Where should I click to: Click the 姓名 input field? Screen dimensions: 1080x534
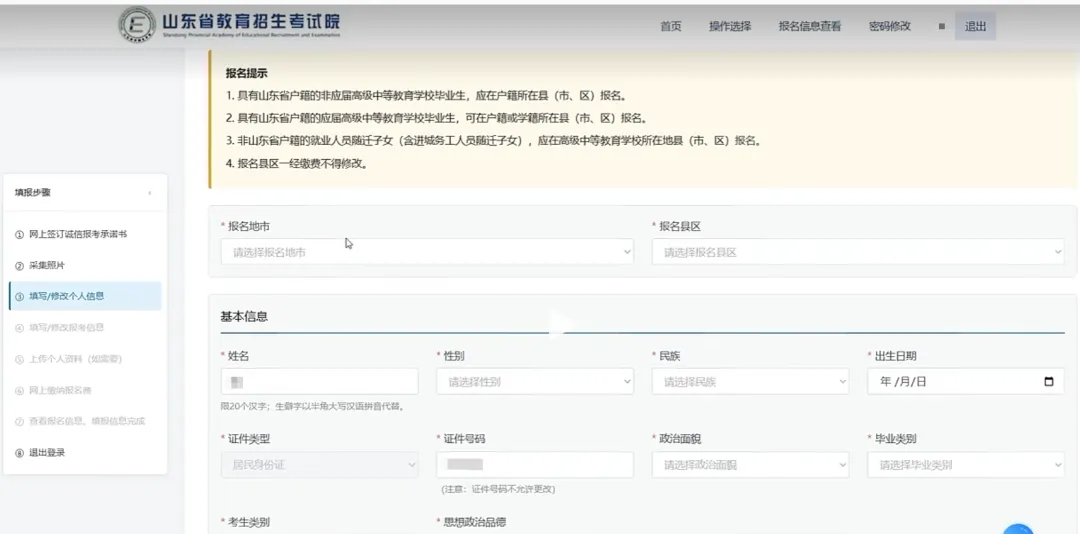(x=320, y=382)
